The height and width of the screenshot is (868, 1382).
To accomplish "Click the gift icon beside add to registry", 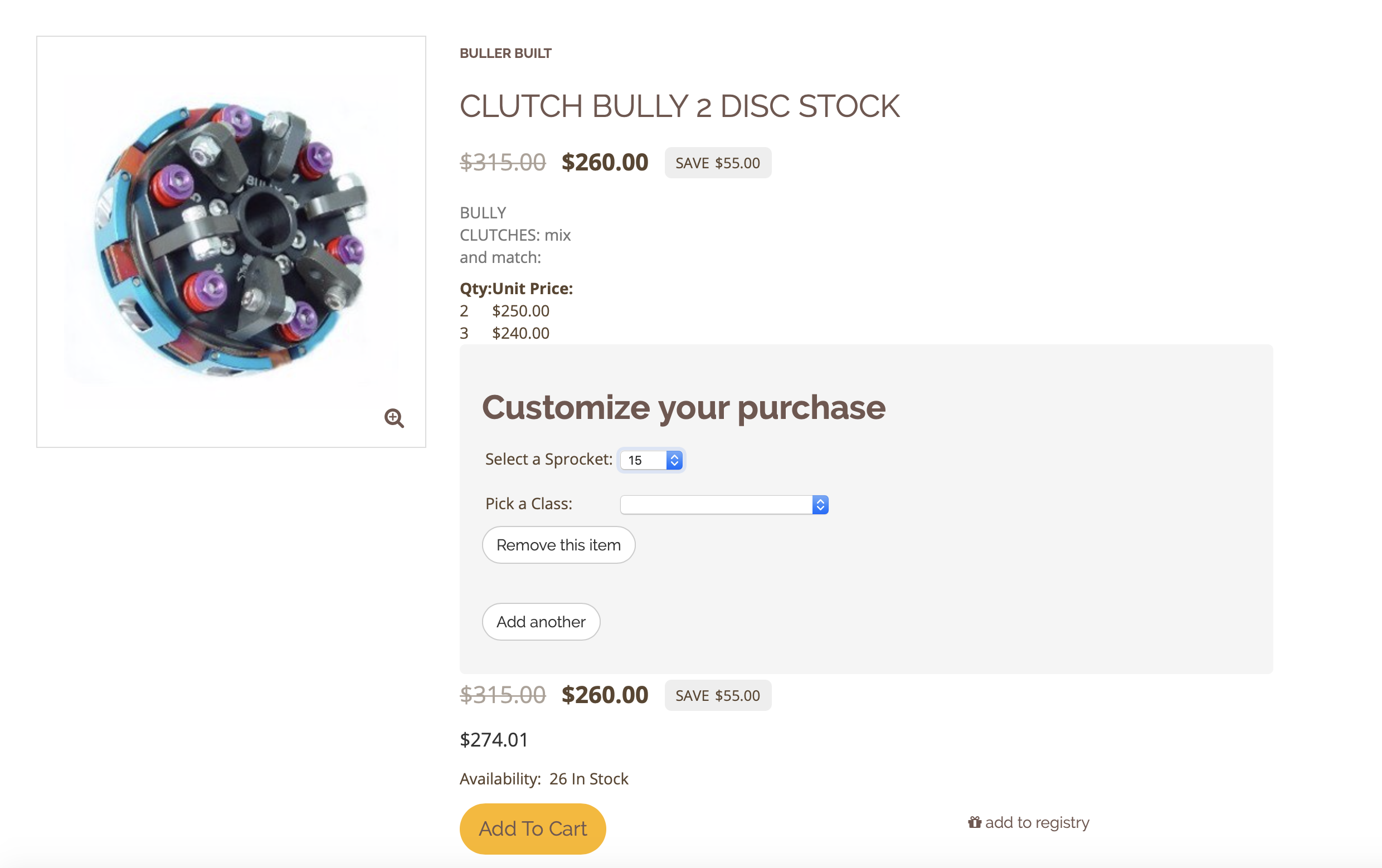I will coord(975,822).
